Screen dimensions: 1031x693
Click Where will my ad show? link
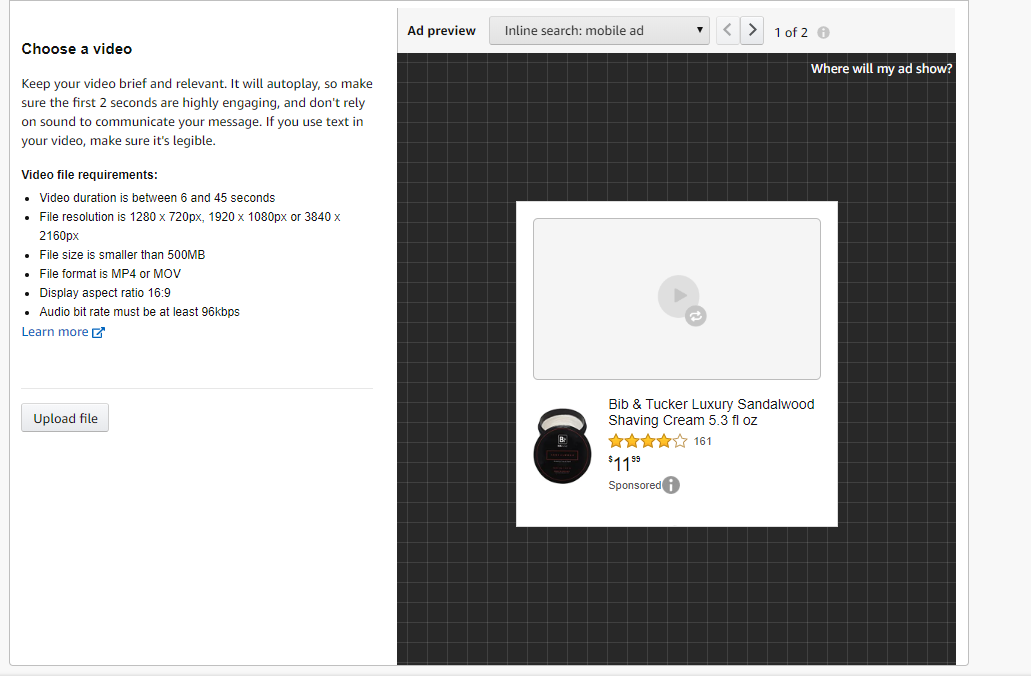point(881,68)
